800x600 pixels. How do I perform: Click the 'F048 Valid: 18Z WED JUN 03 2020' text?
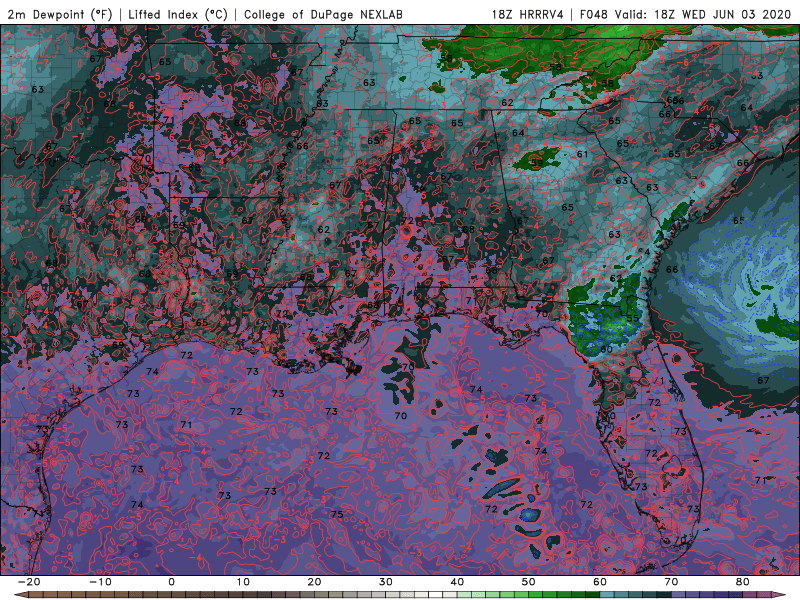pos(686,15)
